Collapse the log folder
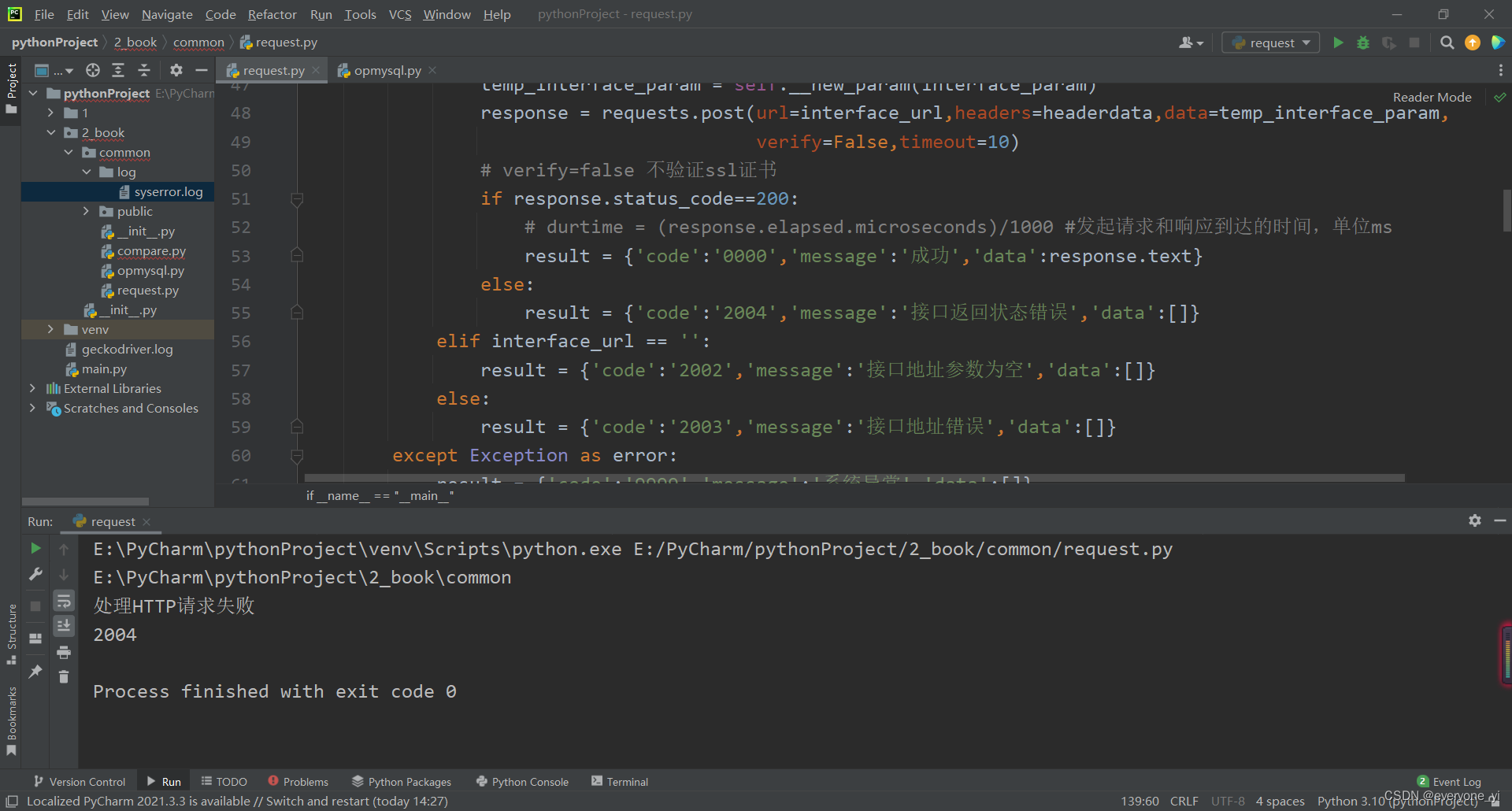Image resolution: width=1512 pixels, height=811 pixels. pos(87,172)
